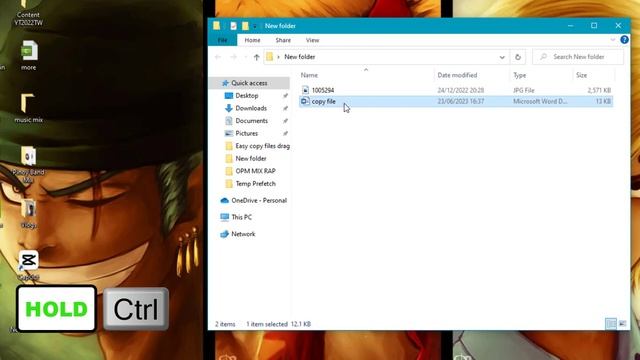Open Temp Prefetch folder
The height and width of the screenshot is (360, 640).
pos(255,184)
